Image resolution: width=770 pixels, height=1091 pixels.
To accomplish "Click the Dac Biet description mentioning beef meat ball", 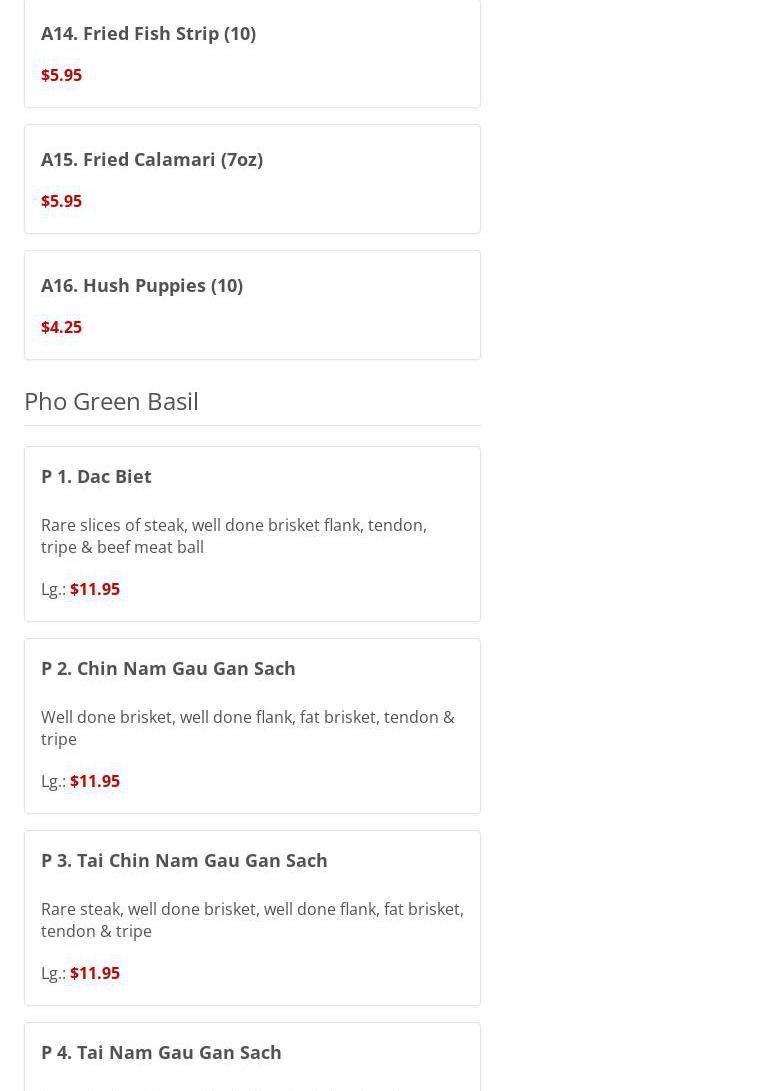I will click(x=233, y=536).
